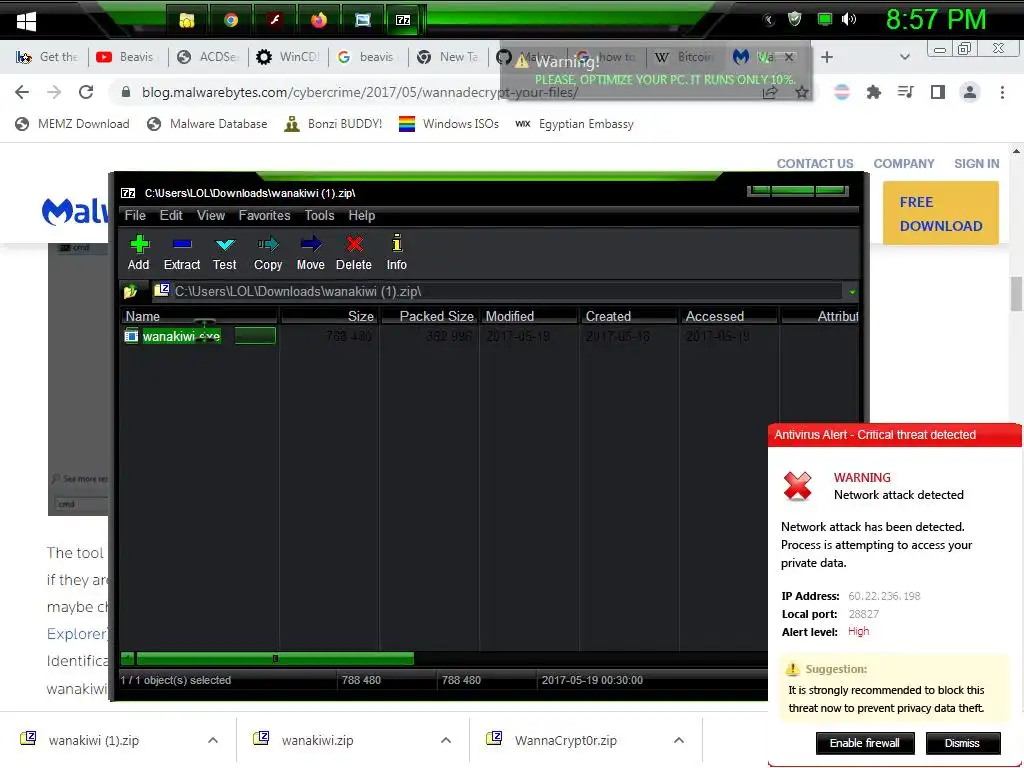Image resolution: width=1024 pixels, height=768 pixels.
Task: Open the Tools menu in 7-Zip
Action: click(x=319, y=216)
